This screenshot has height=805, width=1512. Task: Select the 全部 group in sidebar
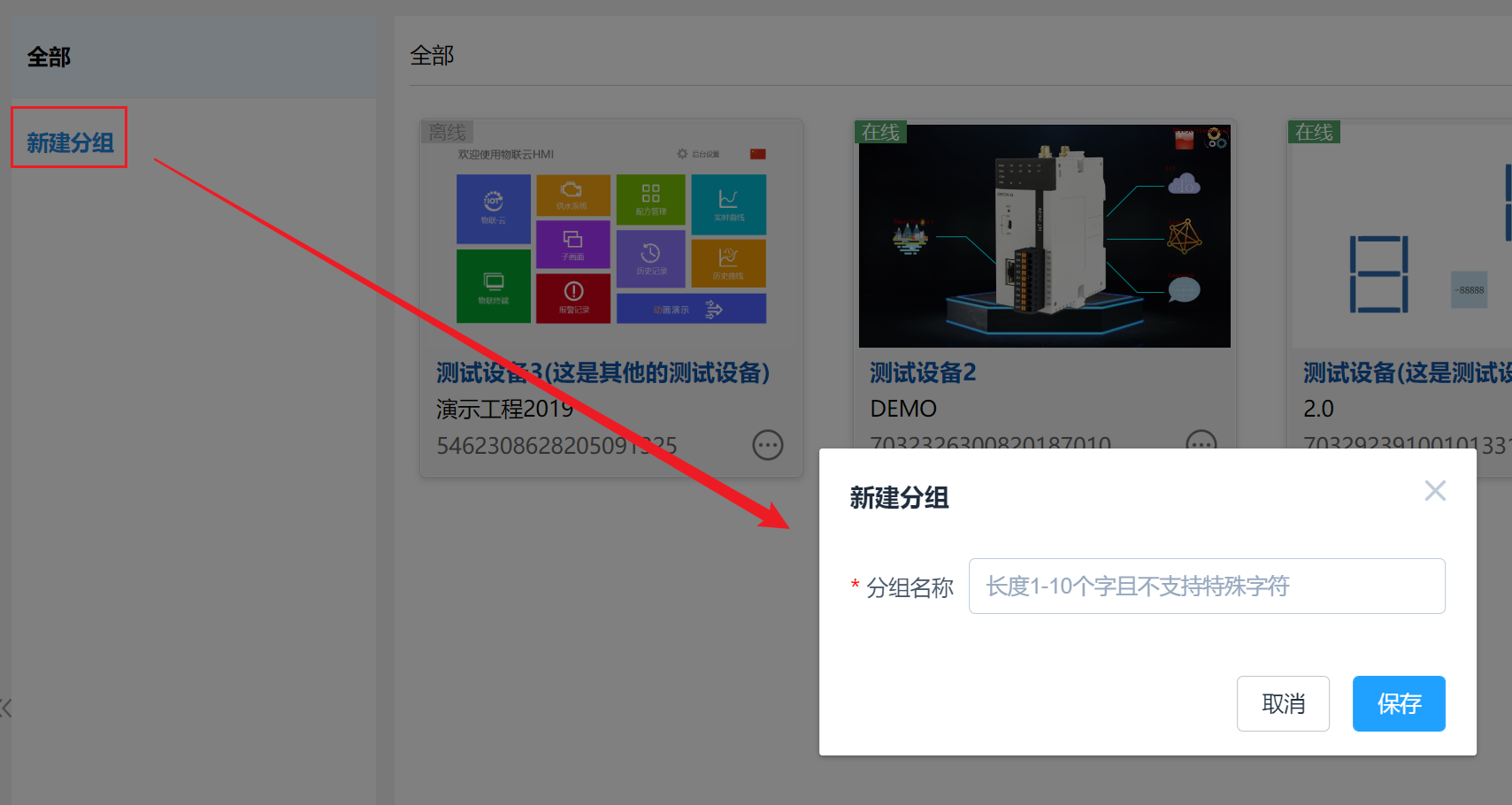[x=194, y=57]
